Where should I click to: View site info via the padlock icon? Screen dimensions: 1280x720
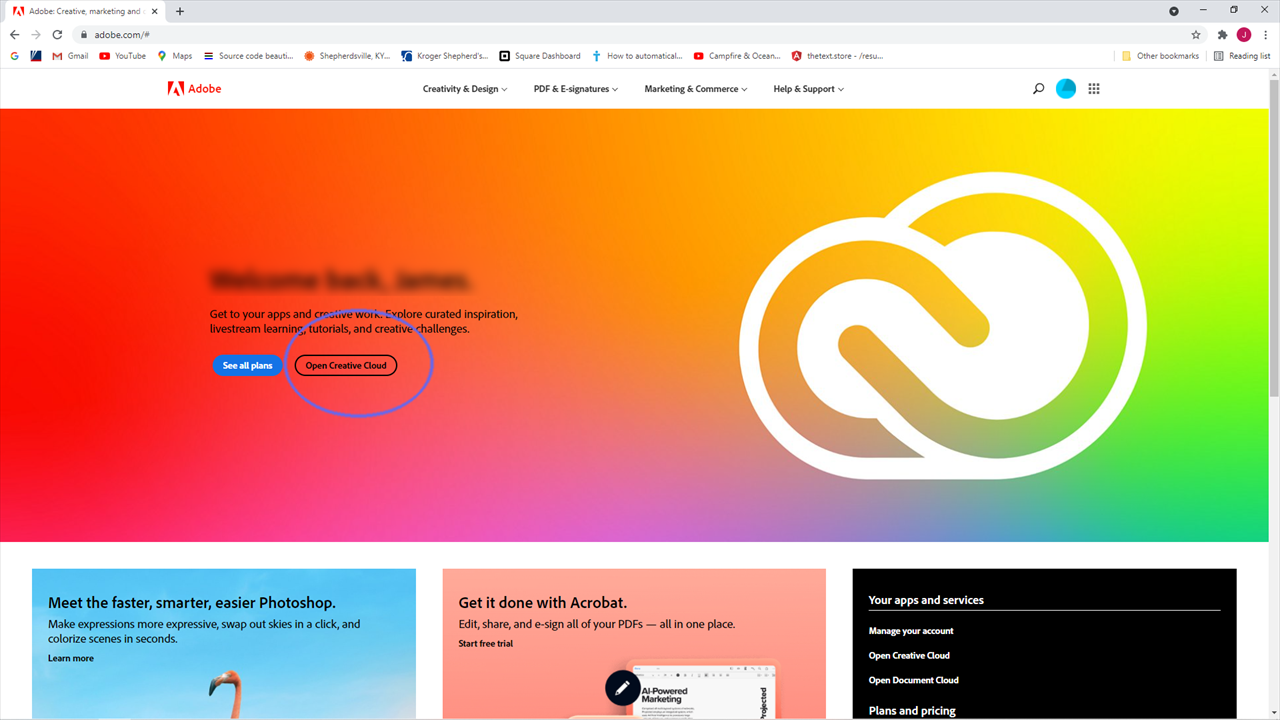[x=85, y=34]
